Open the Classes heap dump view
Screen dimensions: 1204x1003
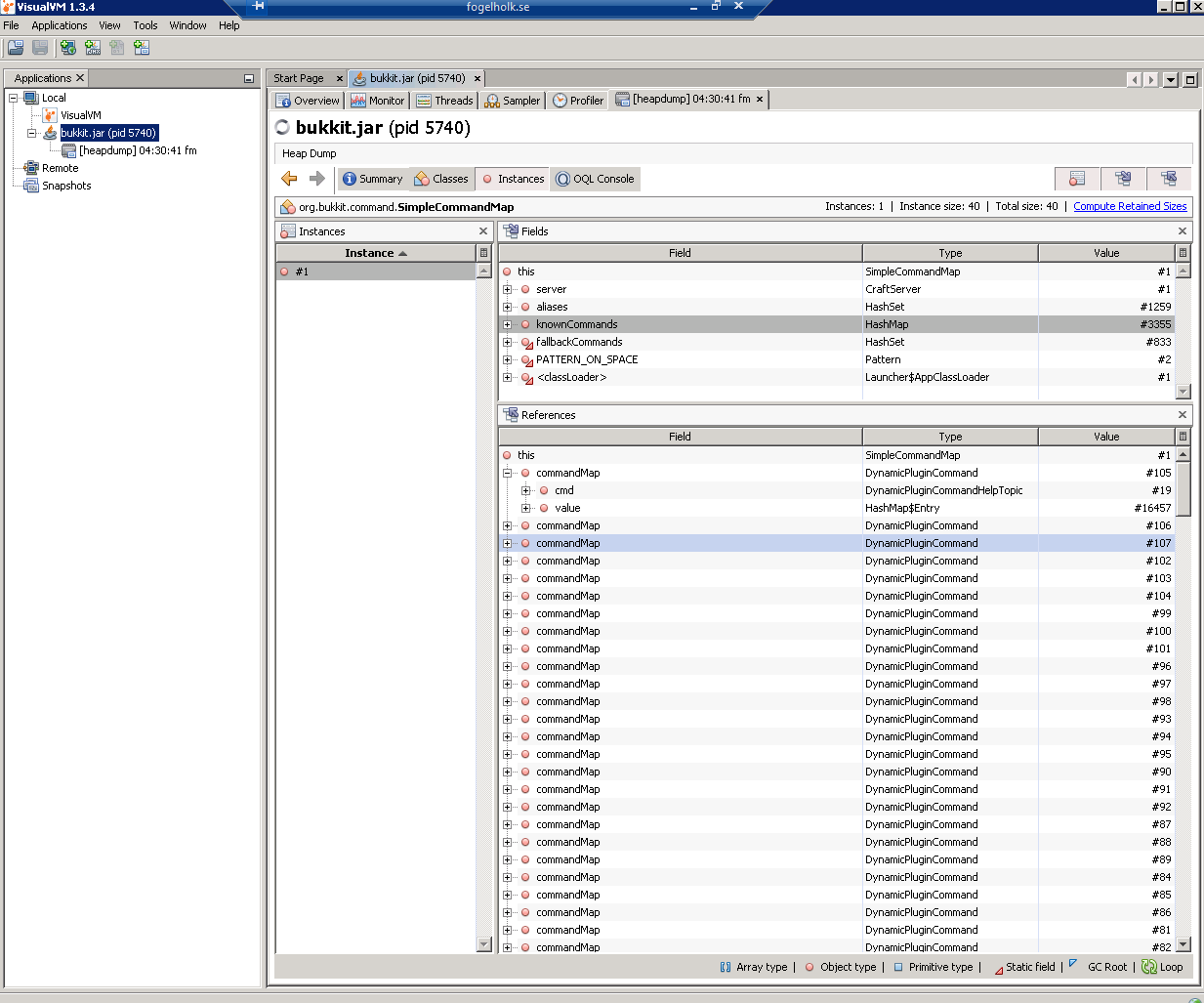coord(441,179)
